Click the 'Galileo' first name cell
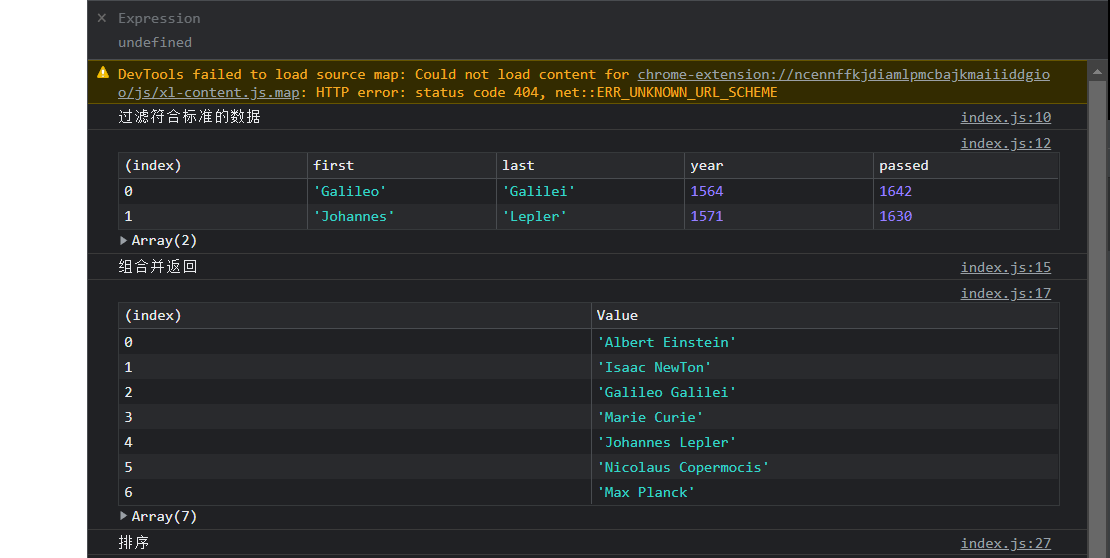This screenshot has width=1110, height=558. [349, 191]
